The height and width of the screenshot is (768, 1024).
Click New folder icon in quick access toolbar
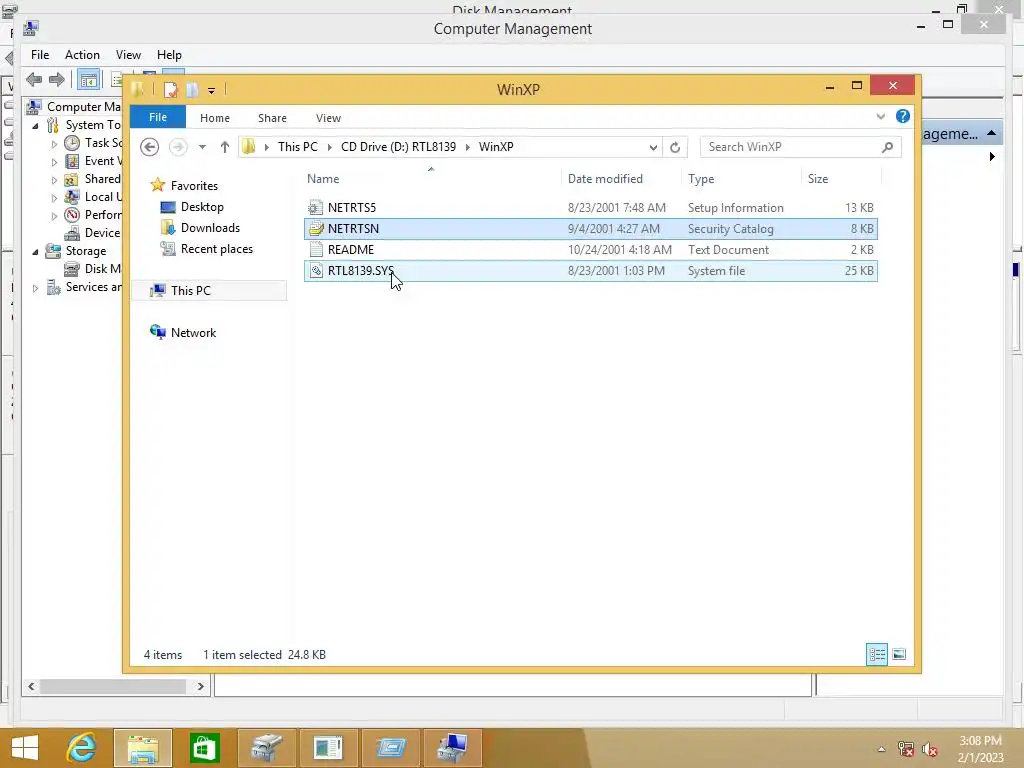tap(192, 89)
